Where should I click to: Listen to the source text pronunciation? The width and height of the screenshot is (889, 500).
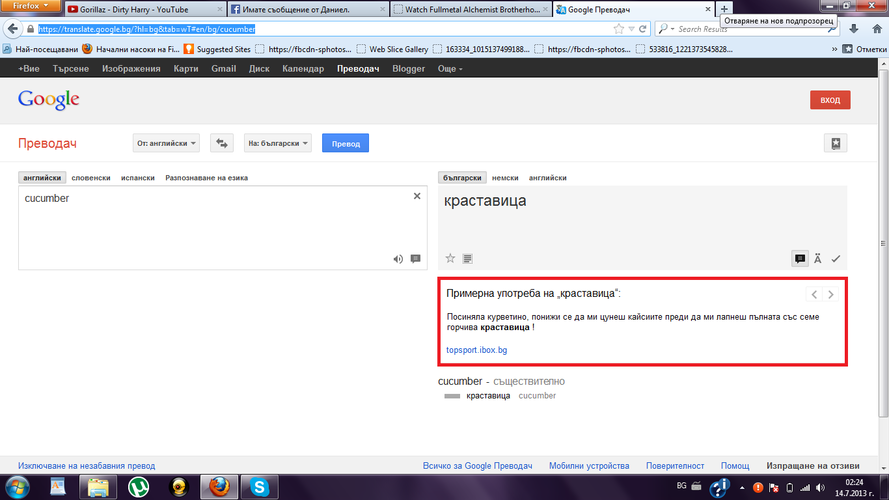(x=398, y=259)
